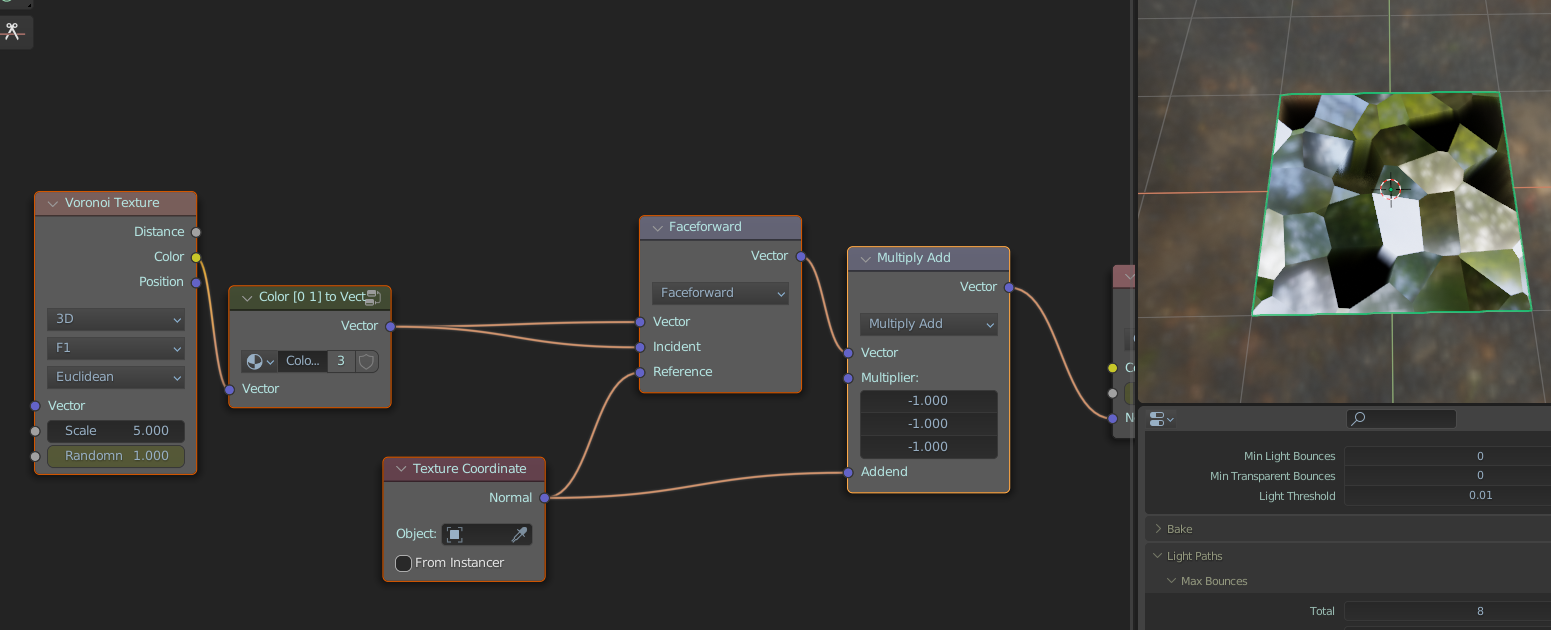
Task: Click the object icon in Texture Coordinate's Object field
Action: (455, 535)
